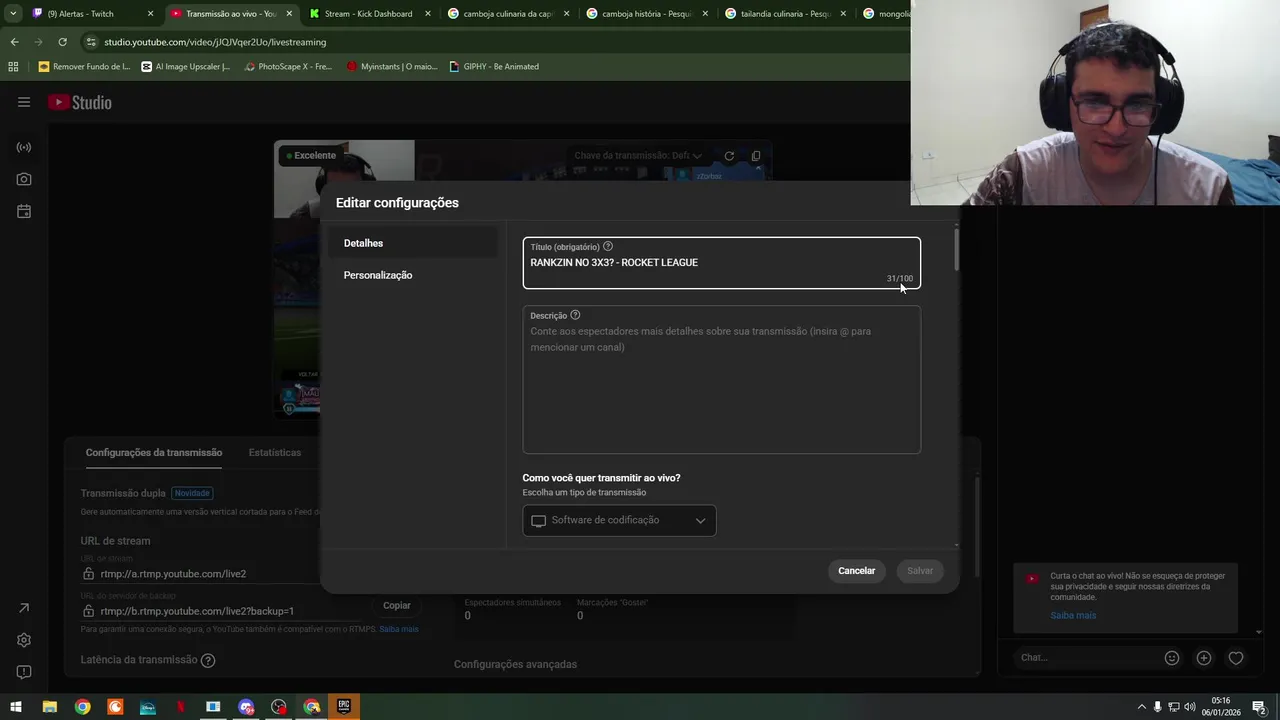Switch to the Estatísticas tab
Screen dimensions: 1280x720
[275, 453]
